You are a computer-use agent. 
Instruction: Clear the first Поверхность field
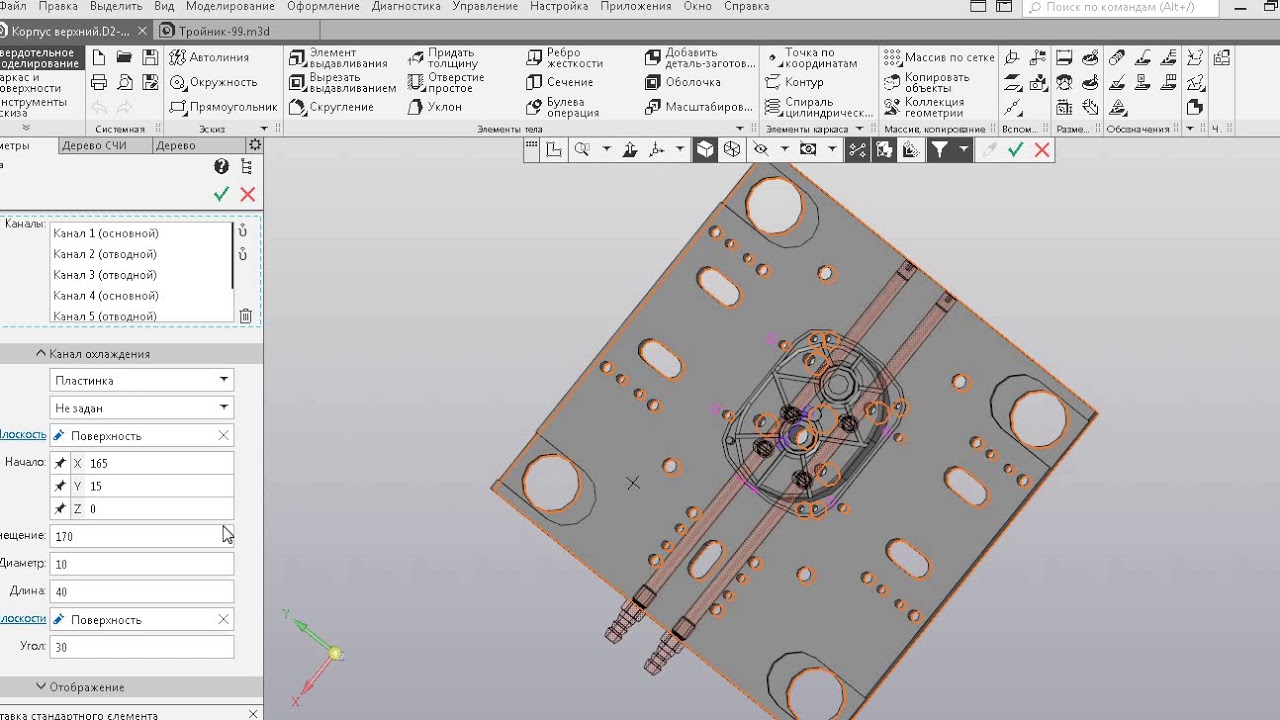click(x=223, y=435)
